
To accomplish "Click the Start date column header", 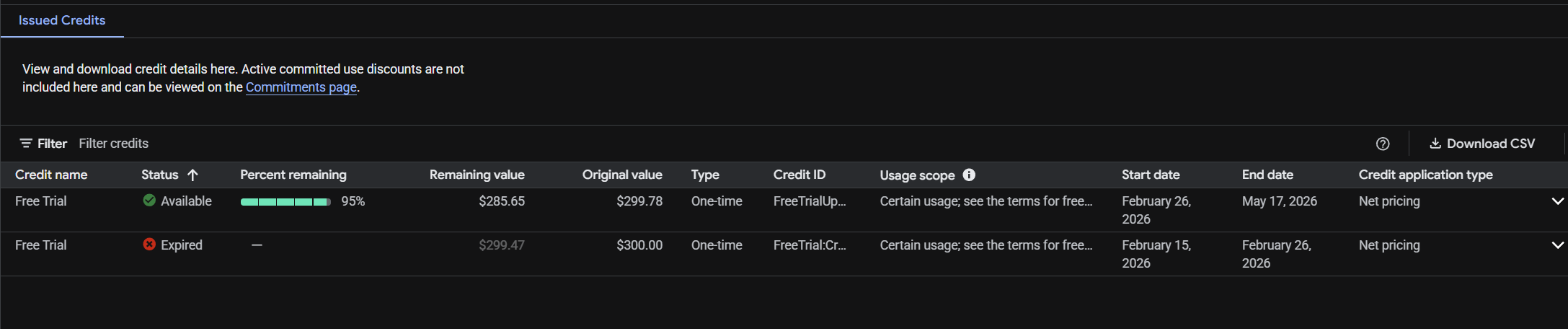I will pyautogui.click(x=1150, y=175).
